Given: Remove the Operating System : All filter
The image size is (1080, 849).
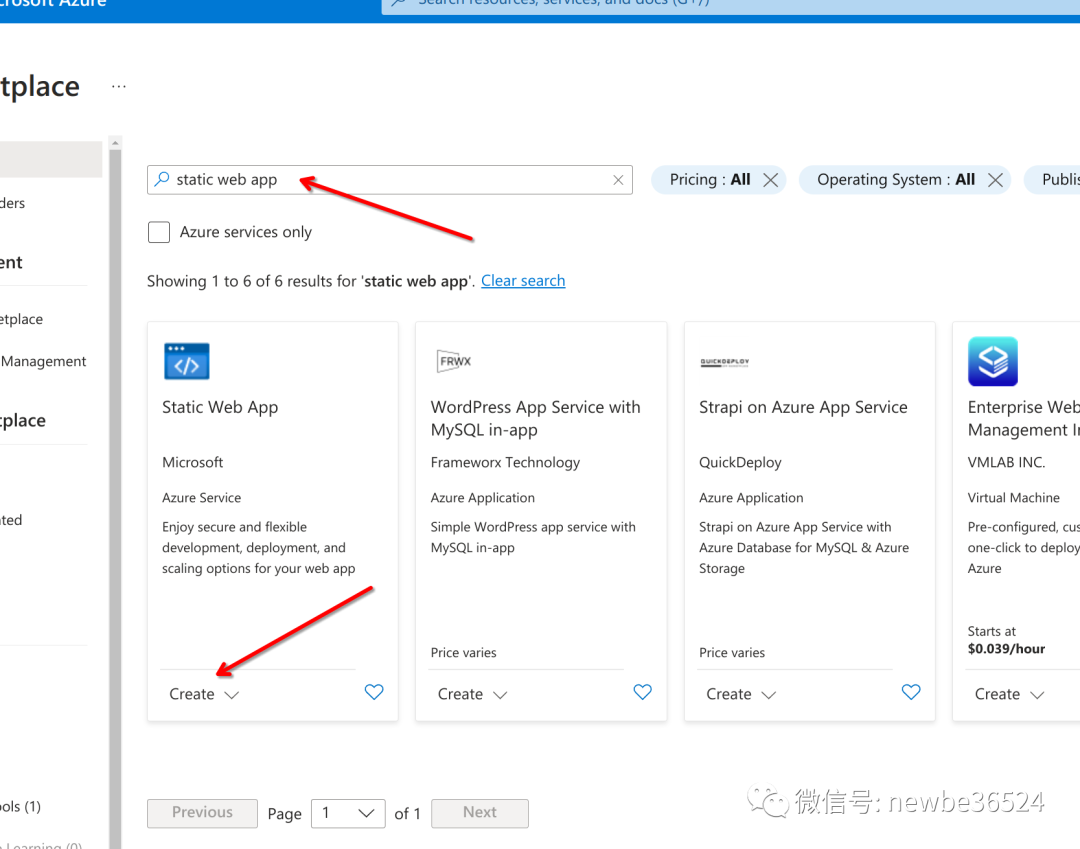Looking at the screenshot, I should pyautogui.click(x=995, y=180).
